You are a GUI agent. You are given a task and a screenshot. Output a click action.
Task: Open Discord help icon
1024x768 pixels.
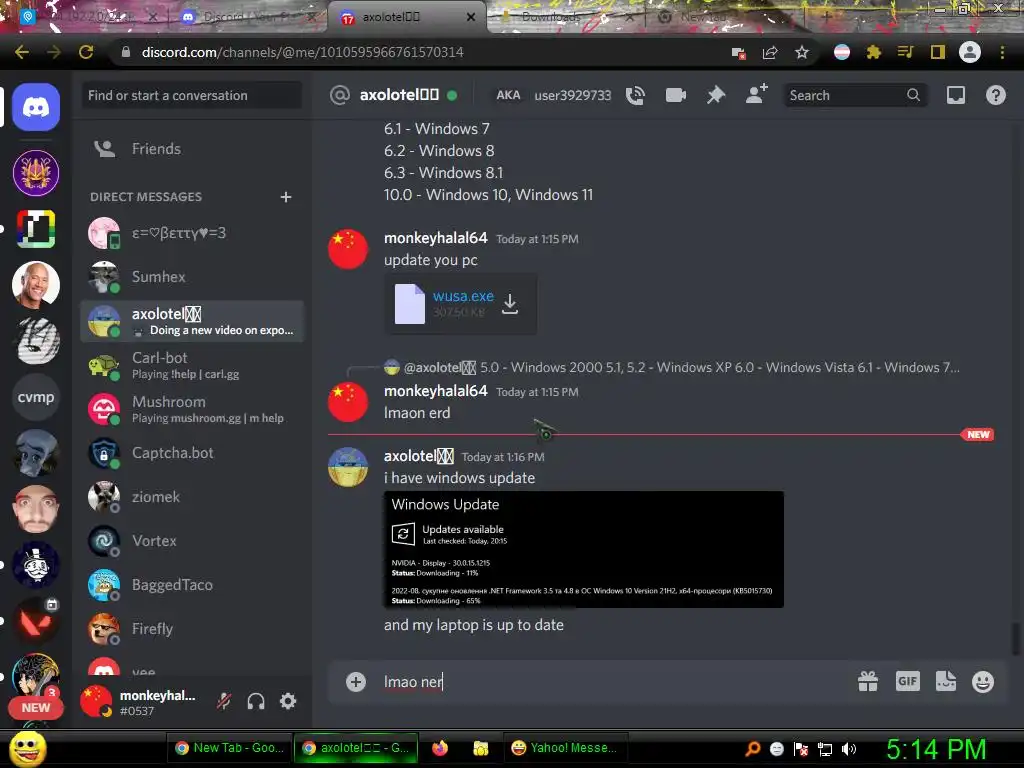pos(995,95)
